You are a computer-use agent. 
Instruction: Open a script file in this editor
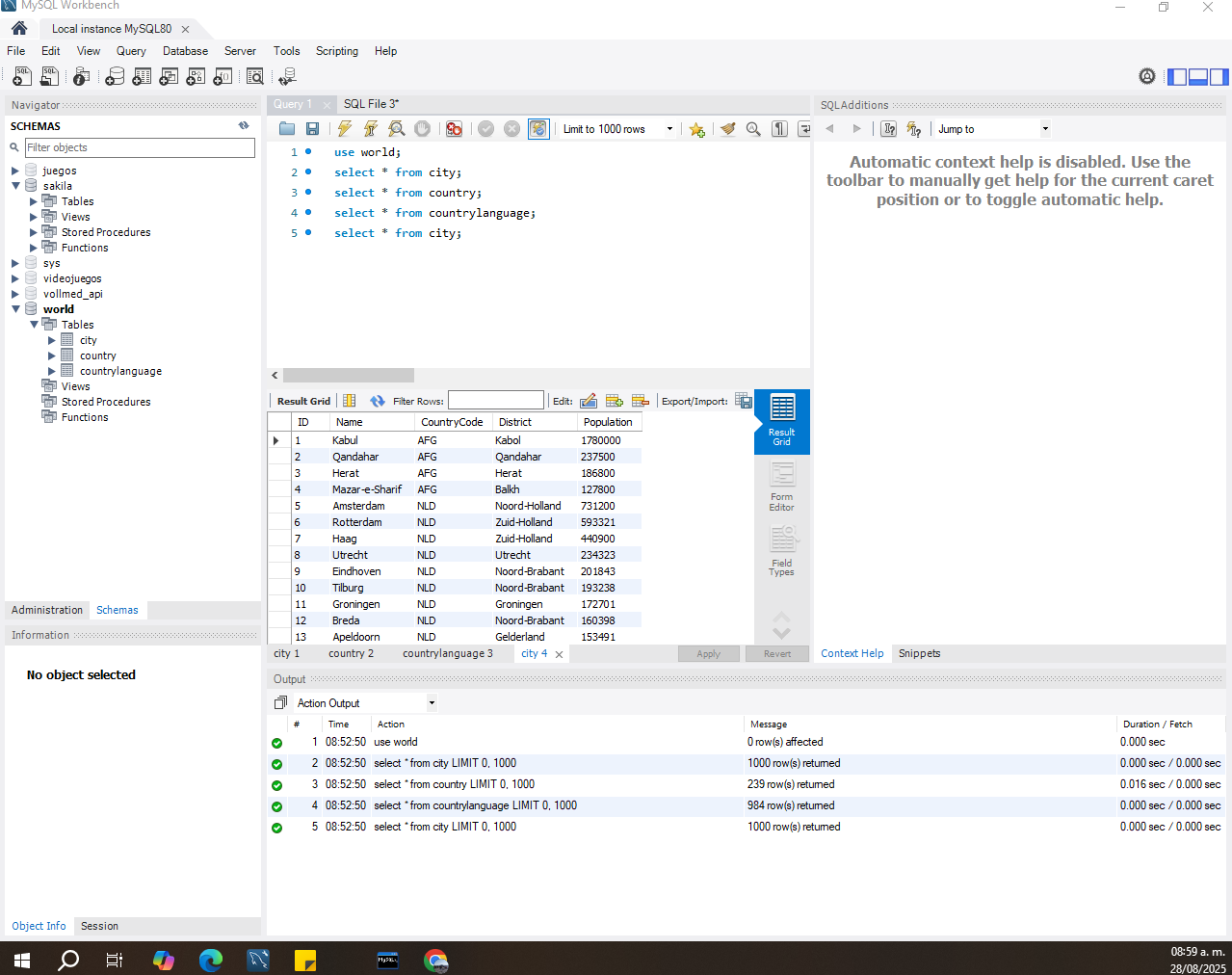[287, 129]
